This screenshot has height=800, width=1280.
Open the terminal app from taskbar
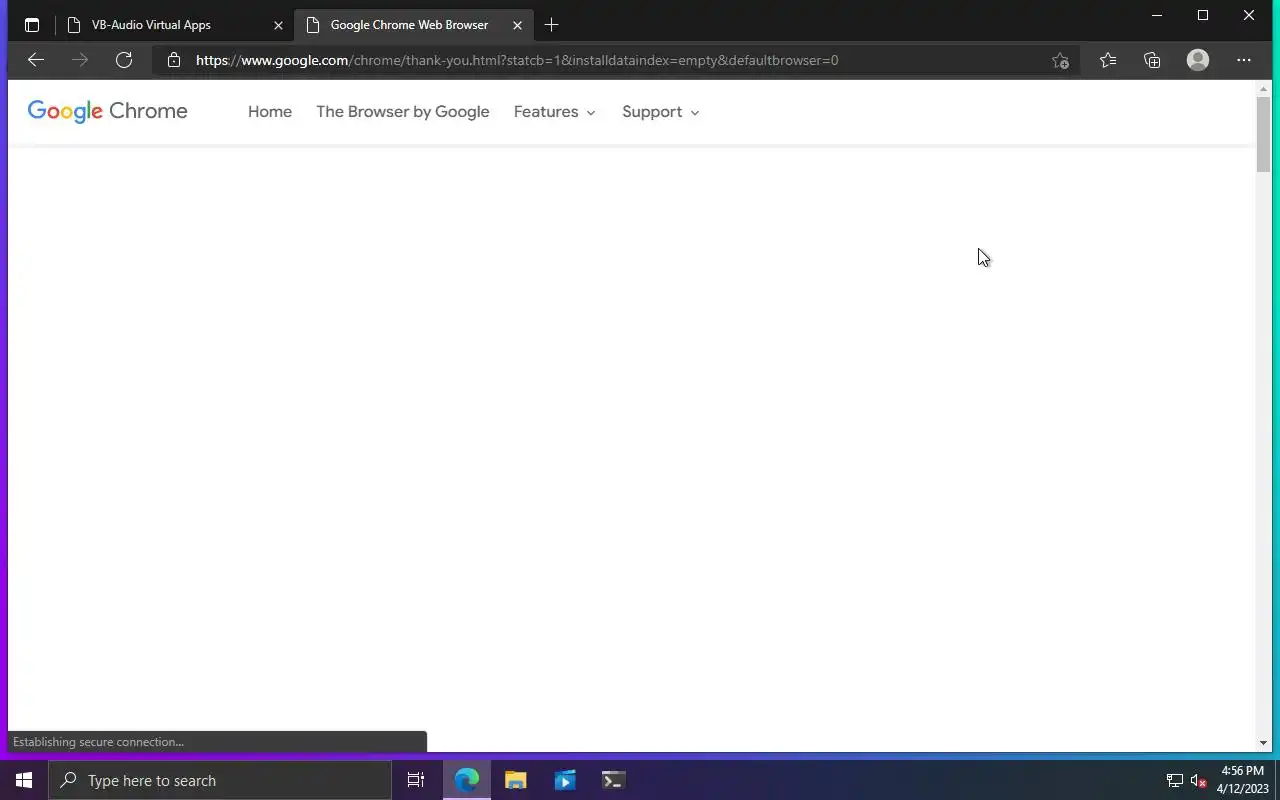coord(613,780)
